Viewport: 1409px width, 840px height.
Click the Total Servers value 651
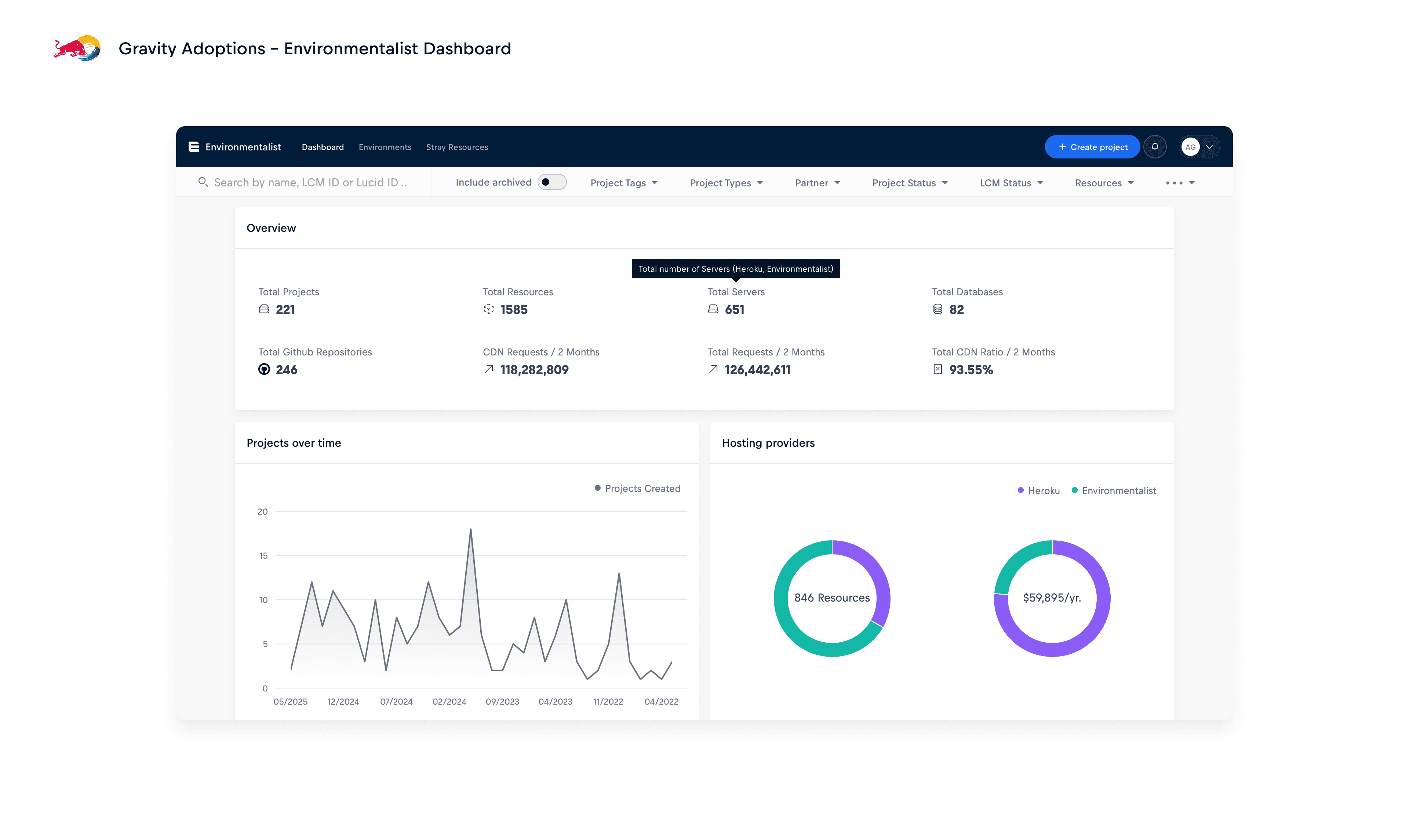734,309
